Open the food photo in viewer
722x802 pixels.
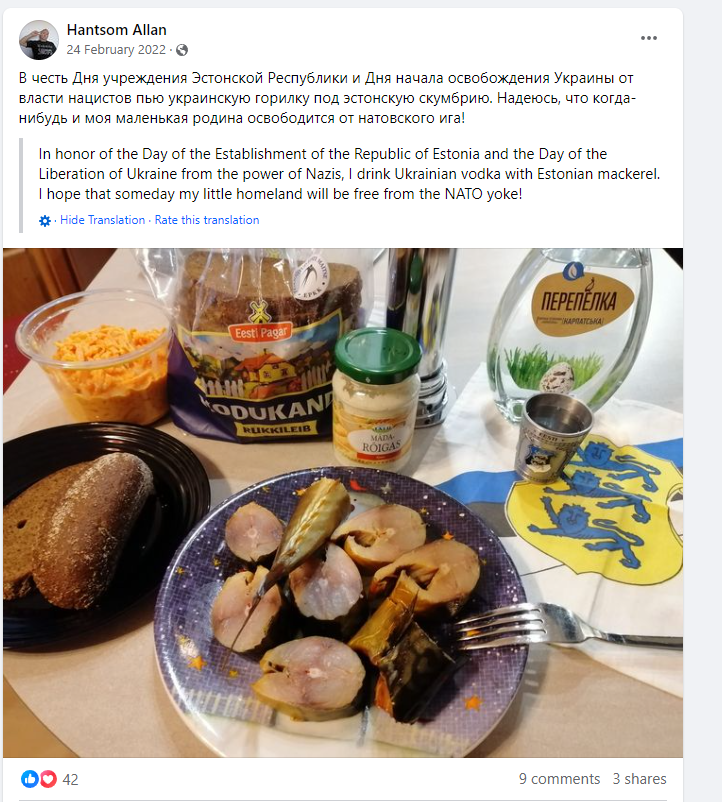[x=343, y=502]
